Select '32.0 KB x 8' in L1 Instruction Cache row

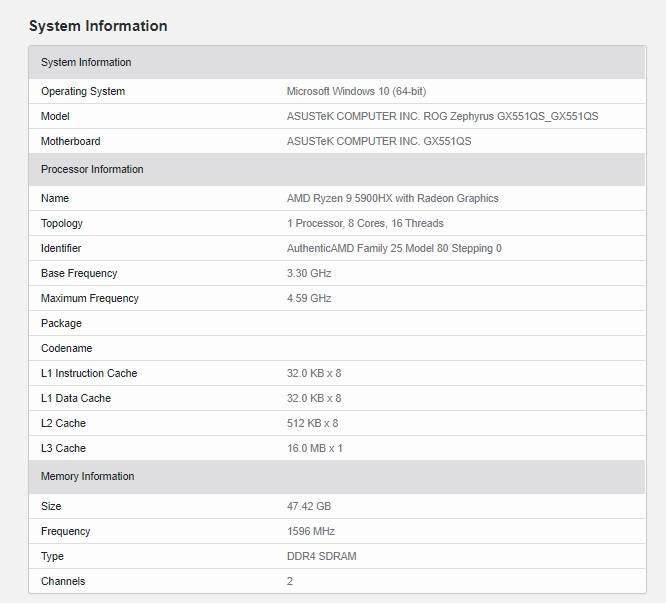point(314,374)
